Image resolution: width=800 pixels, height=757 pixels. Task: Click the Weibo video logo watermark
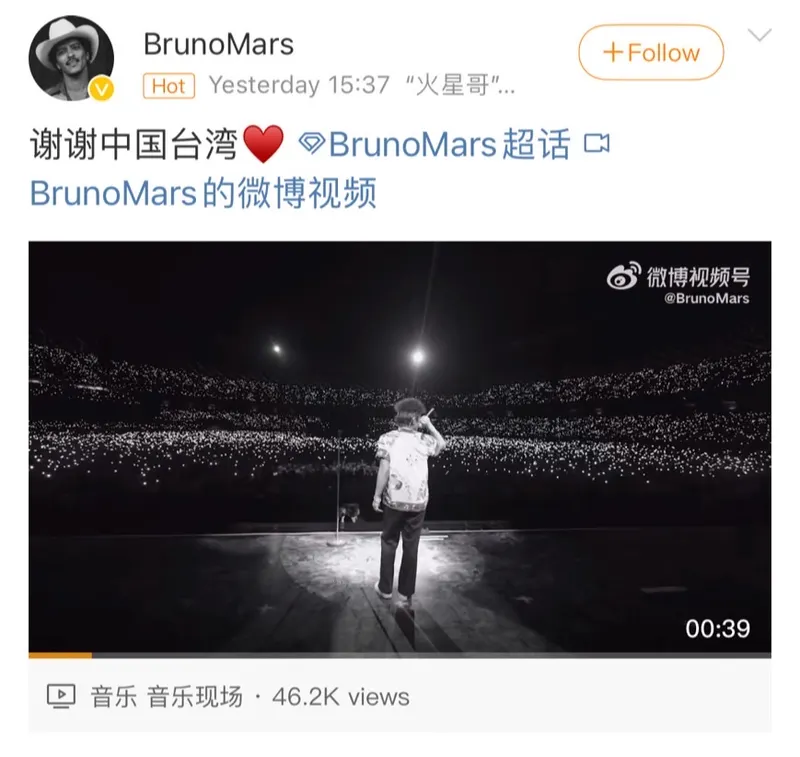(x=623, y=275)
